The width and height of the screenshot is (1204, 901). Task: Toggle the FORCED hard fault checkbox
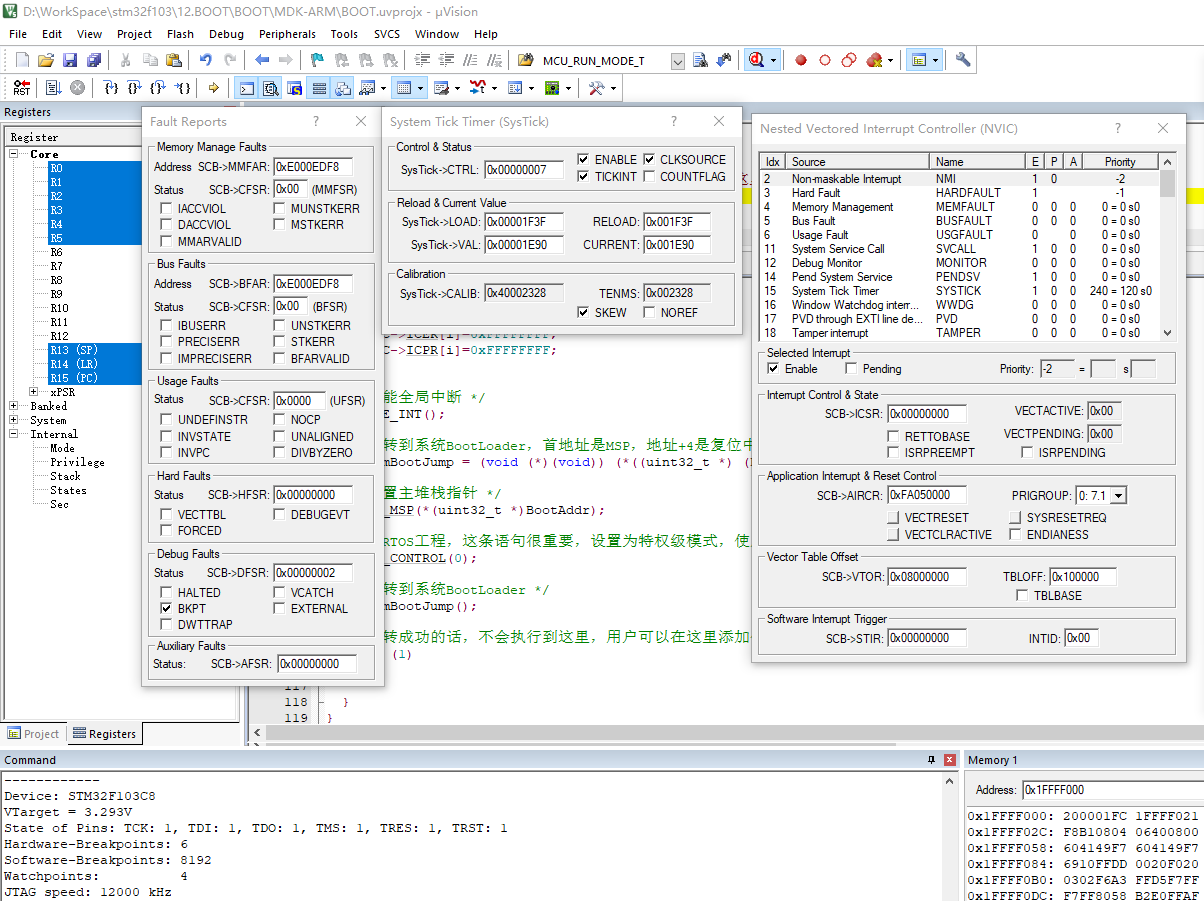point(167,531)
